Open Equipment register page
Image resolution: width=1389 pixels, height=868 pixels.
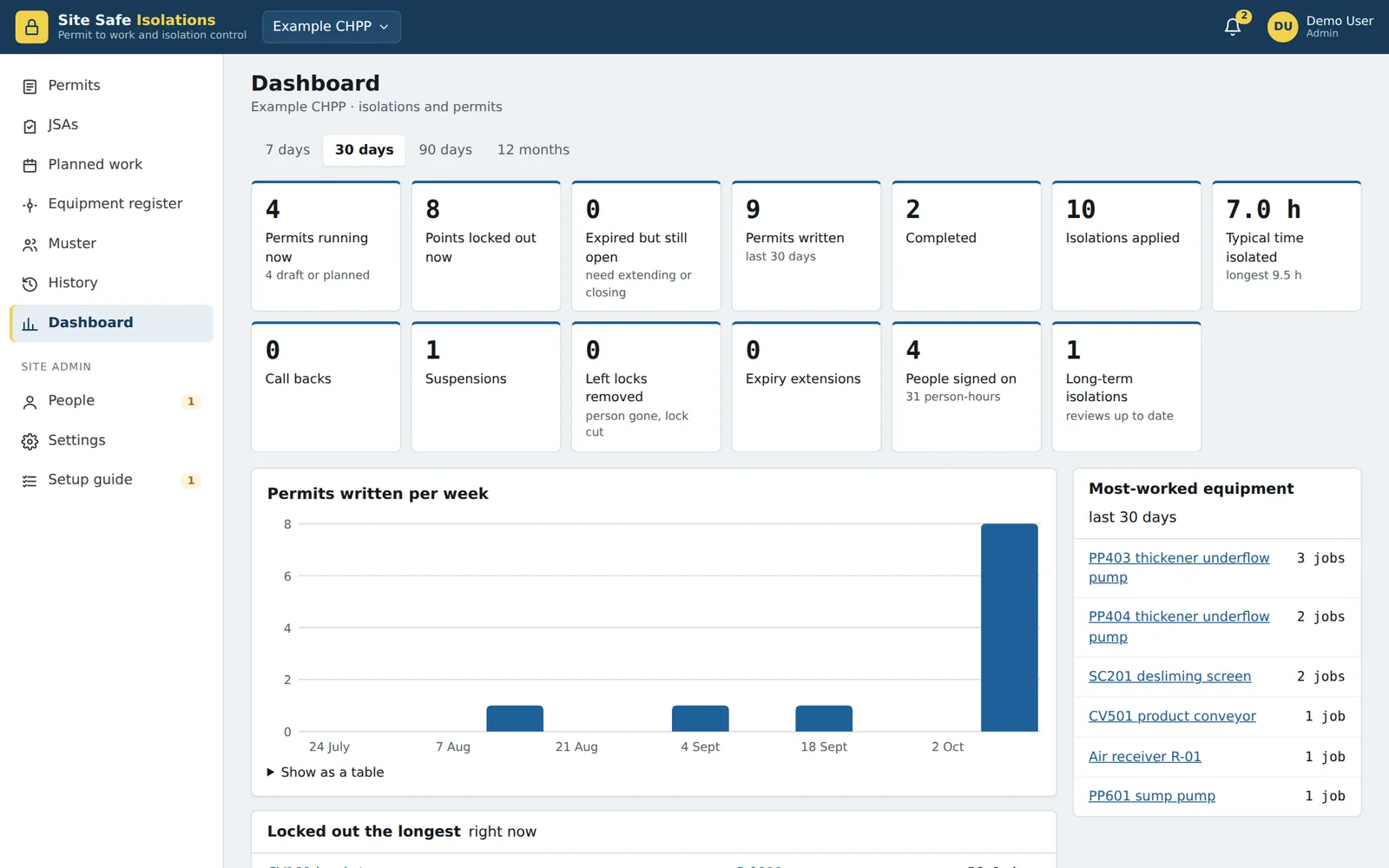click(x=111, y=204)
